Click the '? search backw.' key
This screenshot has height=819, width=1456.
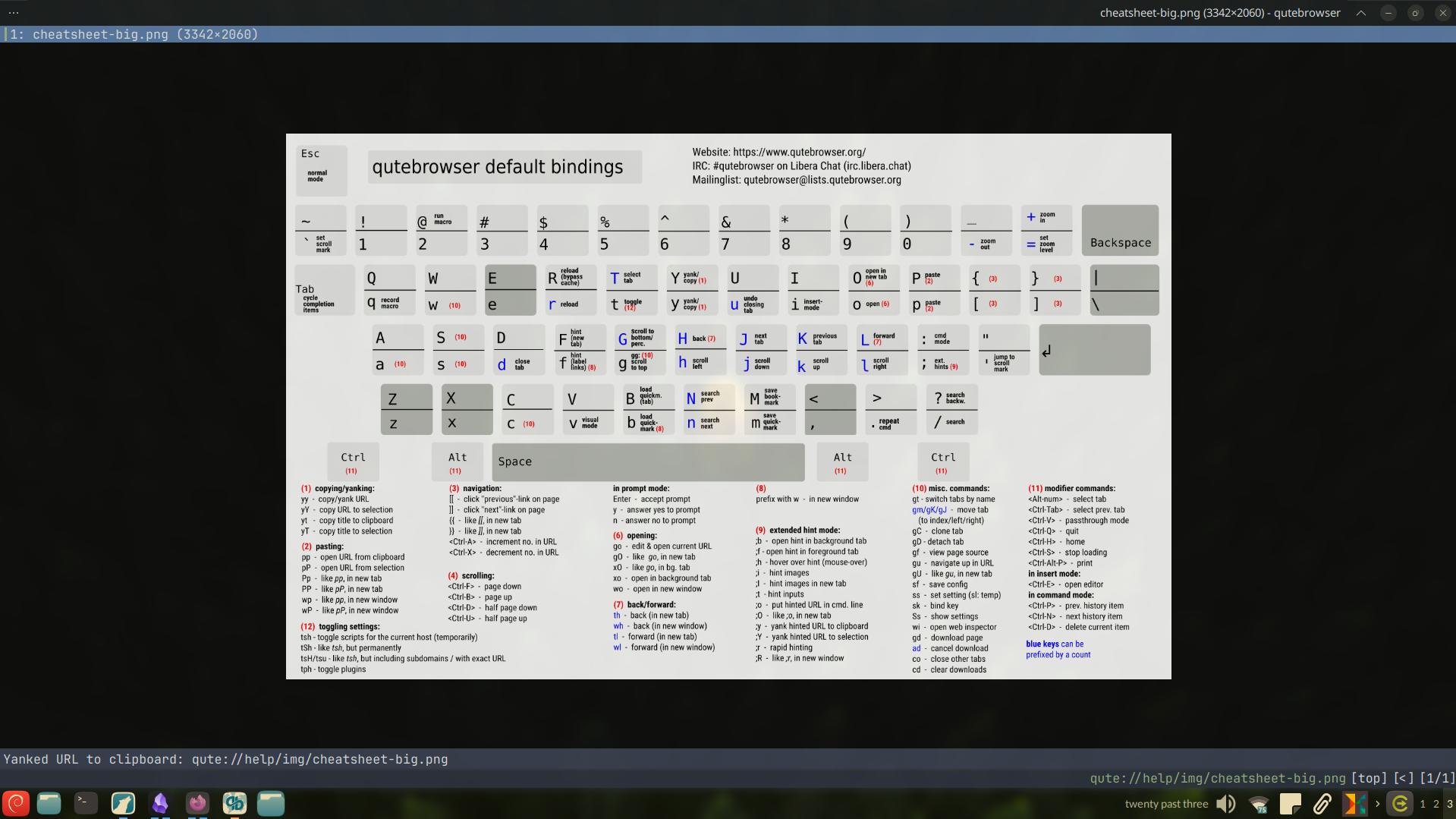pos(951,397)
